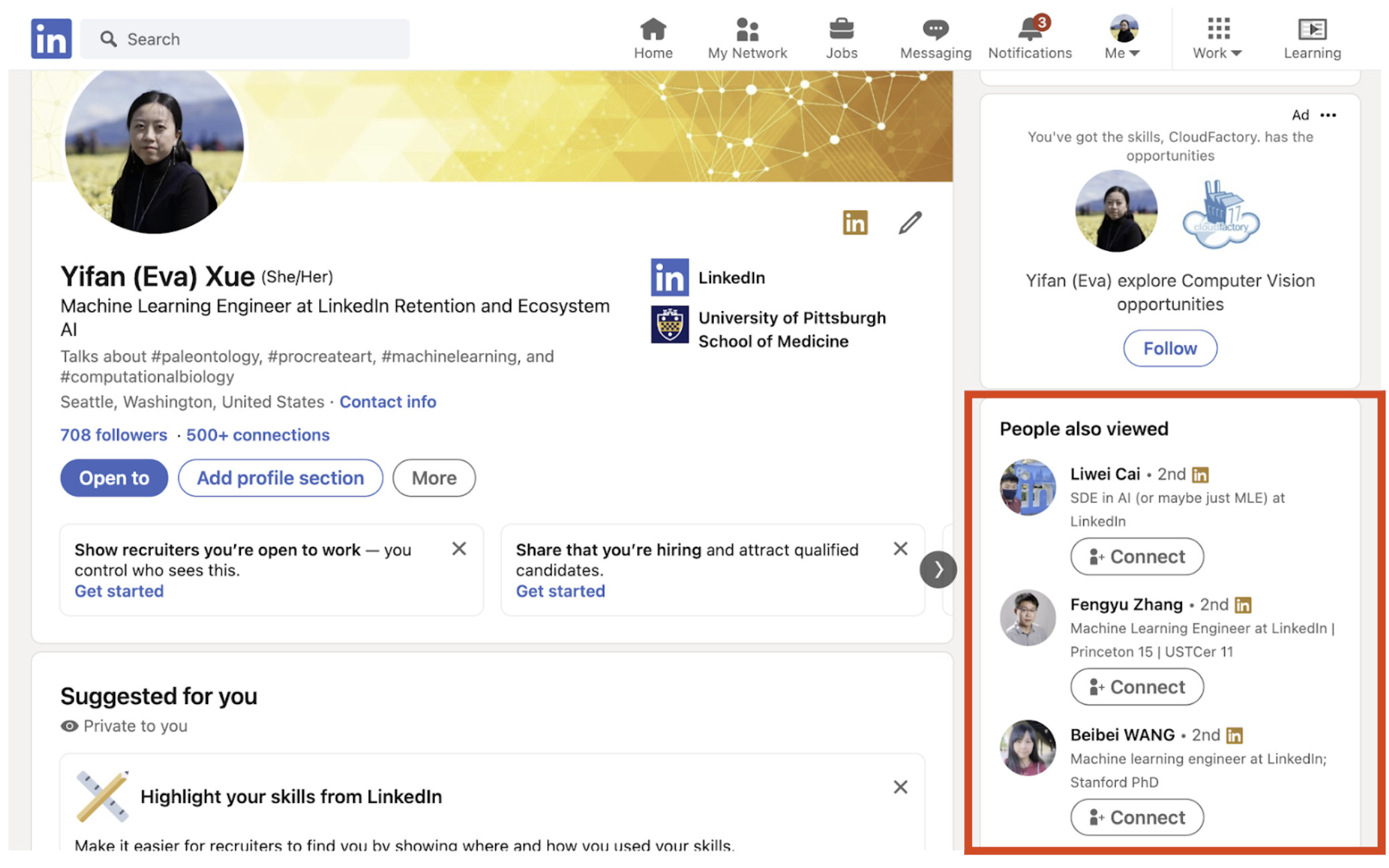Click Add profile section button

tap(280, 478)
